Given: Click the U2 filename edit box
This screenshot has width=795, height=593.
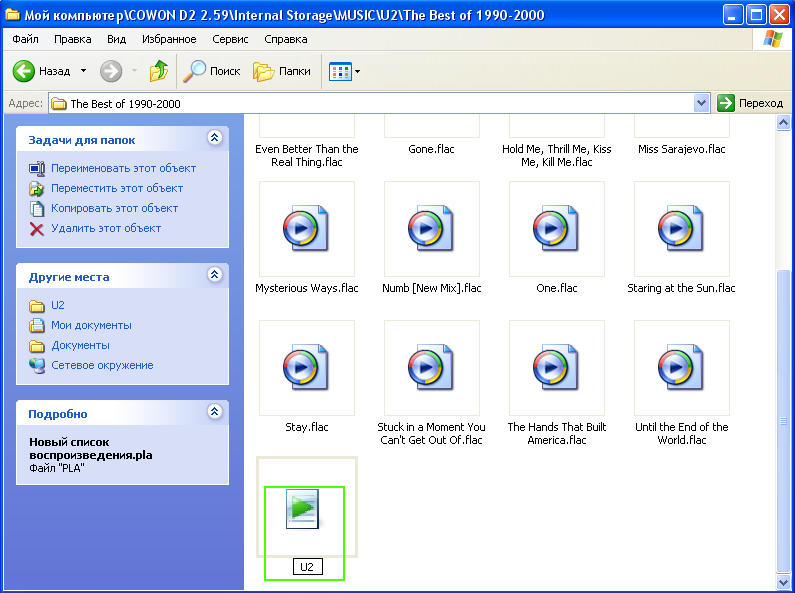Looking at the screenshot, I should pyautogui.click(x=307, y=567).
